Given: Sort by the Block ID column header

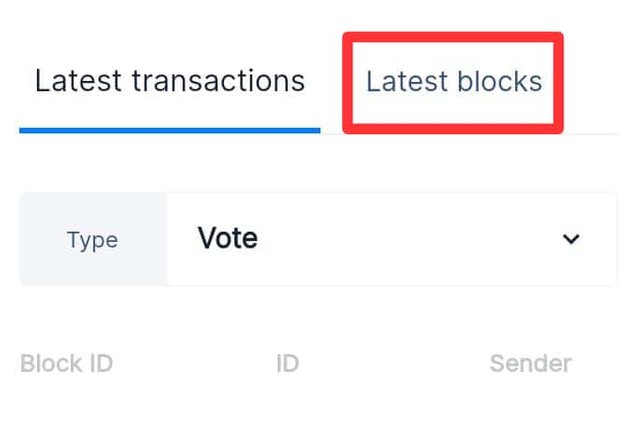Looking at the screenshot, I should pyautogui.click(x=66, y=363).
